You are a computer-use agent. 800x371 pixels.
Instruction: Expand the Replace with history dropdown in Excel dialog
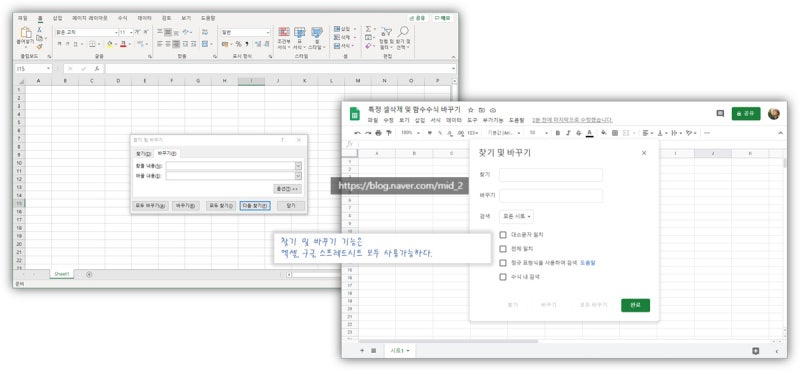298,176
